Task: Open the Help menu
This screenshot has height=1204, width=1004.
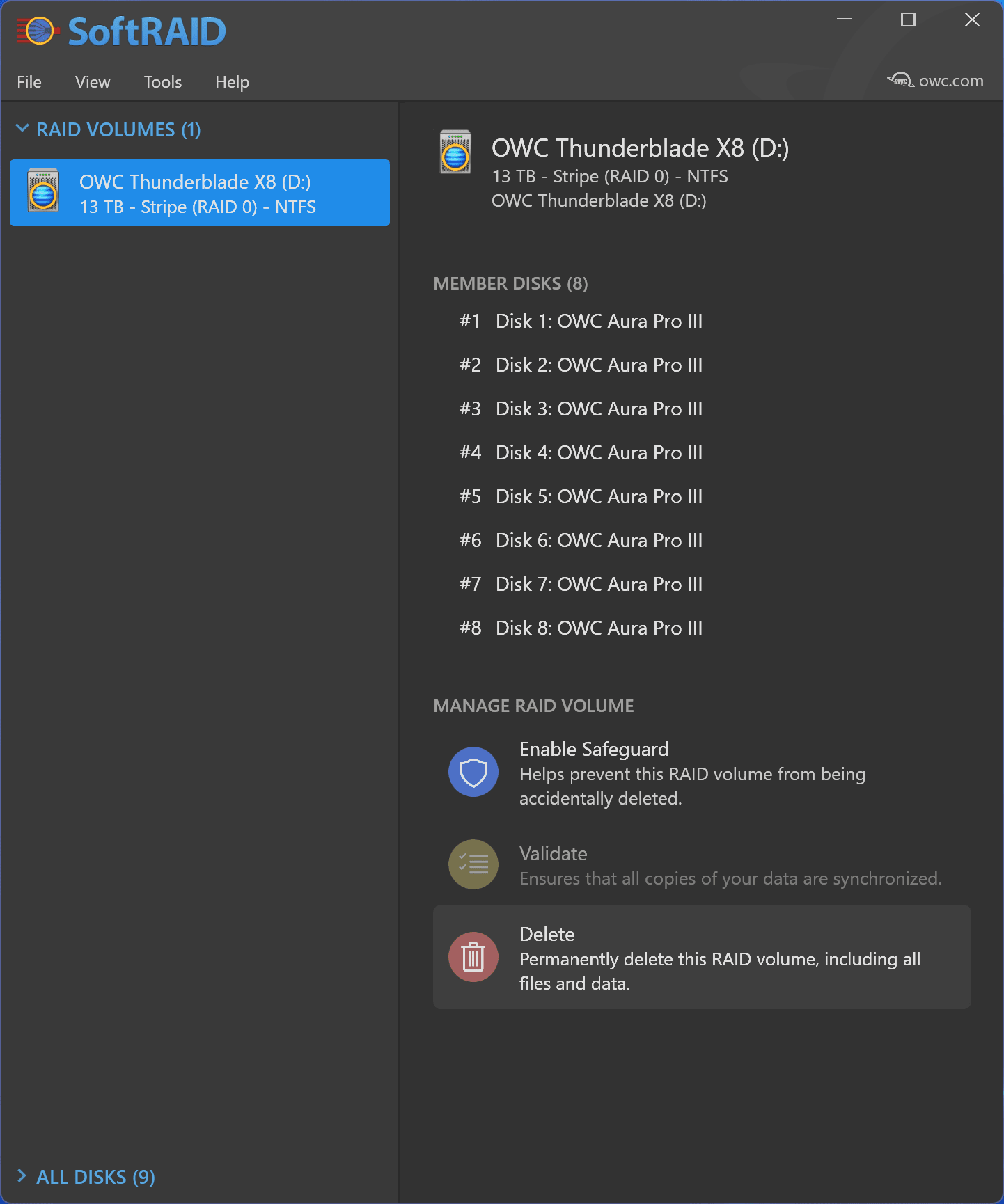Action: click(x=232, y=82)
